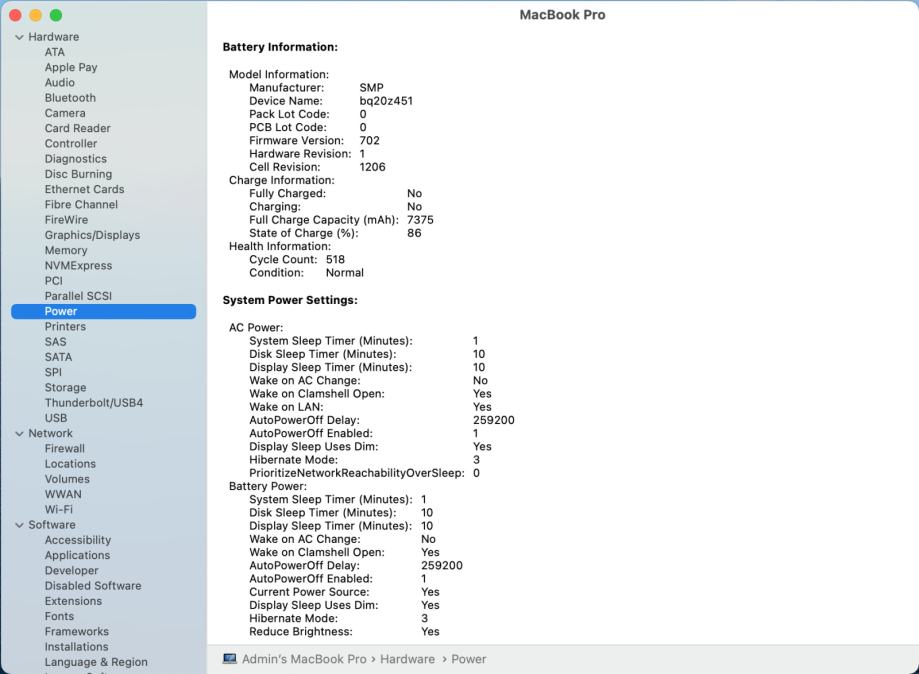This screenshot has height=674, width=919.
Task: Select Thunderbolt/USB4 in the sidebar
Action: click(94, 403)
